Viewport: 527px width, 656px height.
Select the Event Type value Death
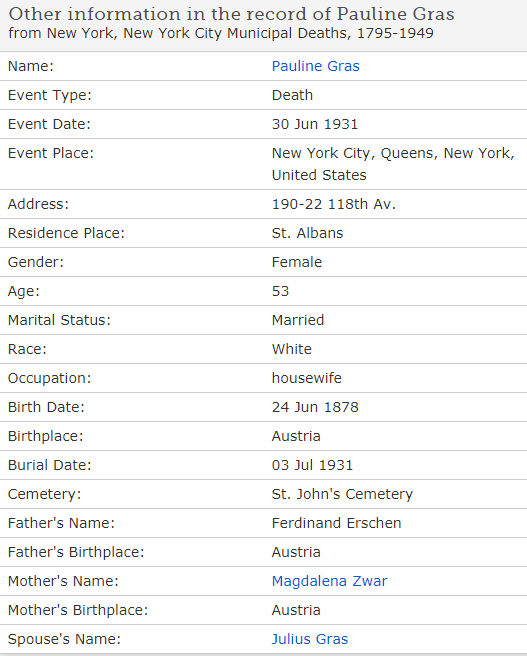click(x=292, y=95)
